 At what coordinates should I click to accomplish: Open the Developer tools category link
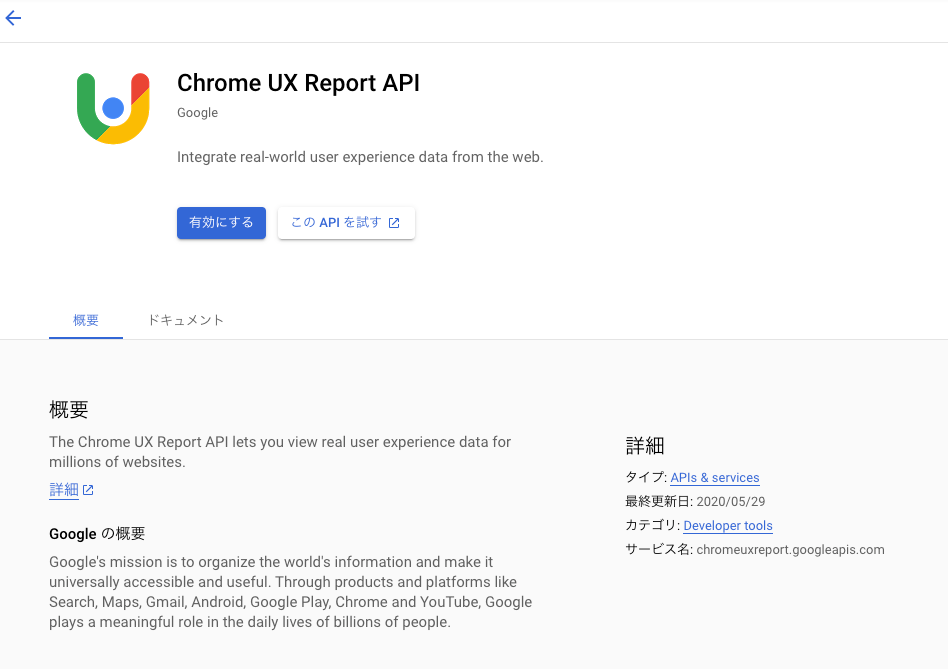click(x=728, y=526)
